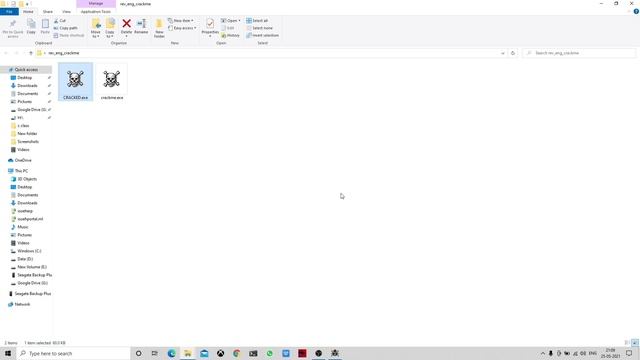Show hidden system tray icons
The width and height of the screenshot is (640, 360).
click(x=542, y=353)
